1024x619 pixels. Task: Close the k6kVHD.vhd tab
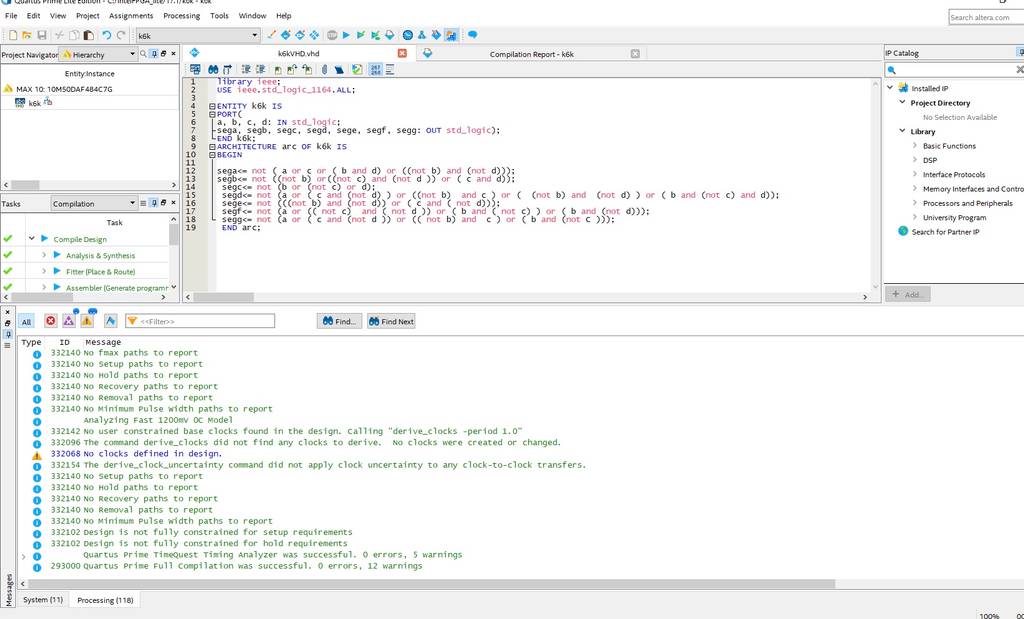[402, 54]
